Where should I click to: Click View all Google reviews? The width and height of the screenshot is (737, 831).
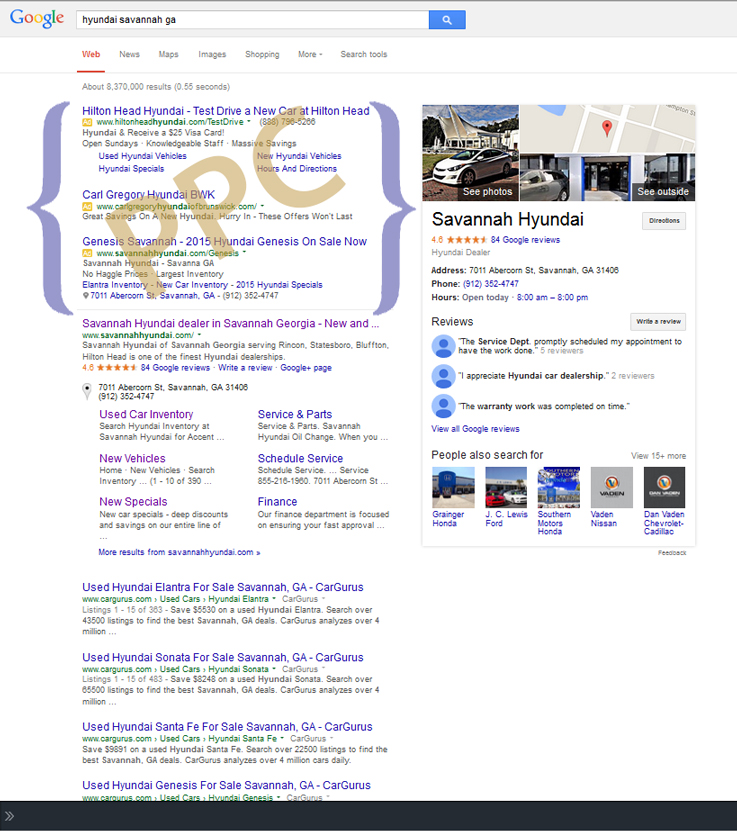click(475, 429)
